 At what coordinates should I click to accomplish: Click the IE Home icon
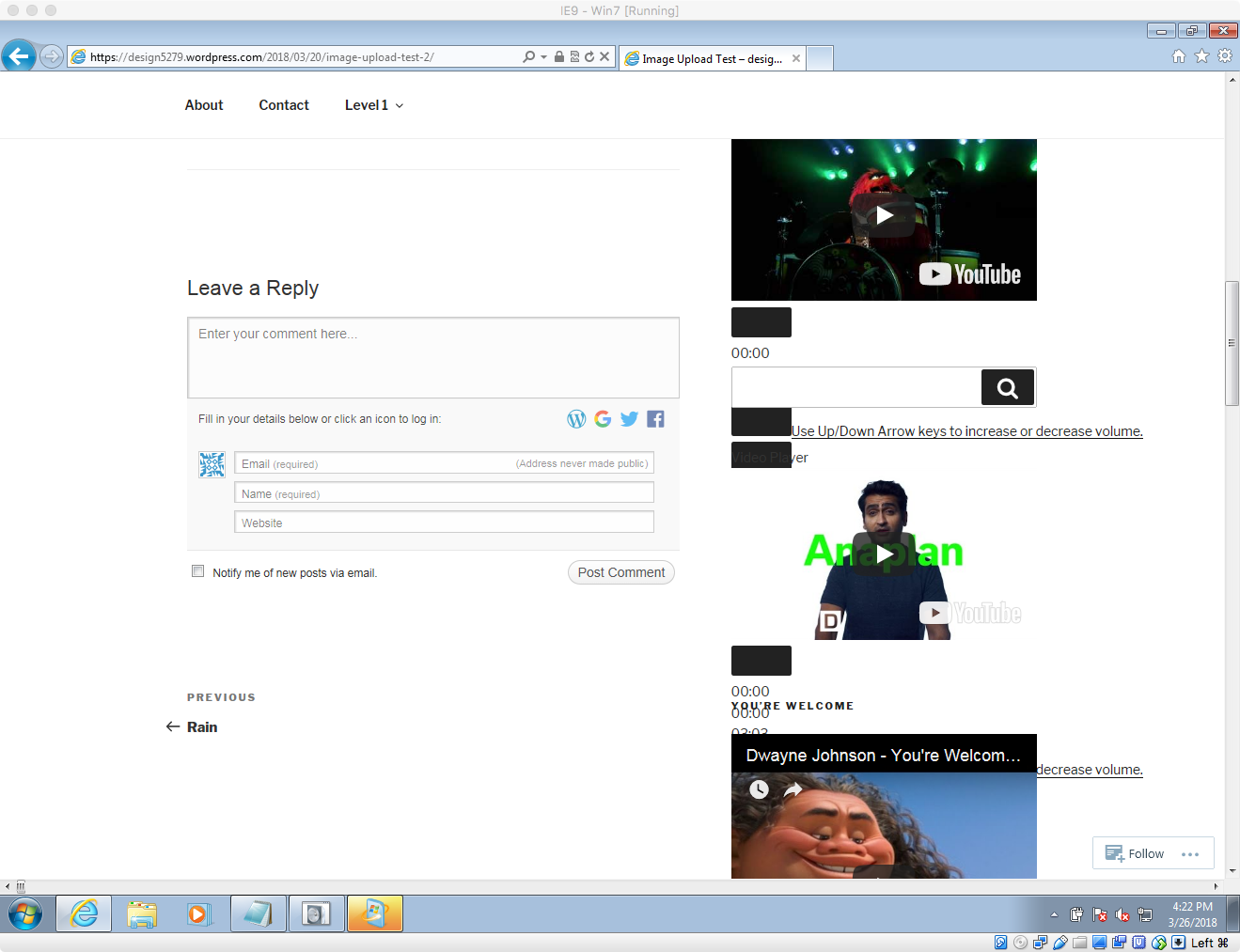(x=1179, y=56)
